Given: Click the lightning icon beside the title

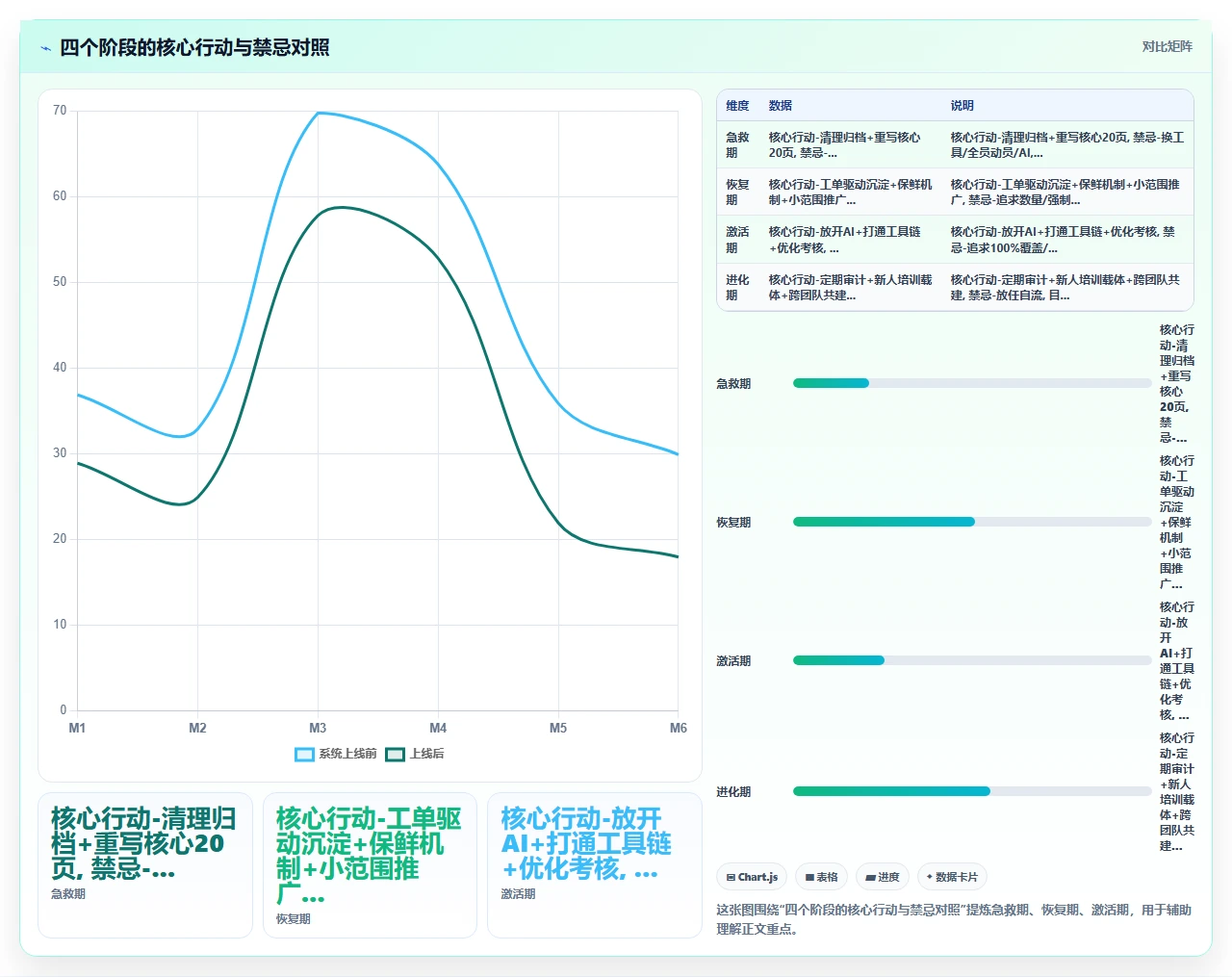Looking at the screenshot, I should pyautogui.click(x=45, y=48).
